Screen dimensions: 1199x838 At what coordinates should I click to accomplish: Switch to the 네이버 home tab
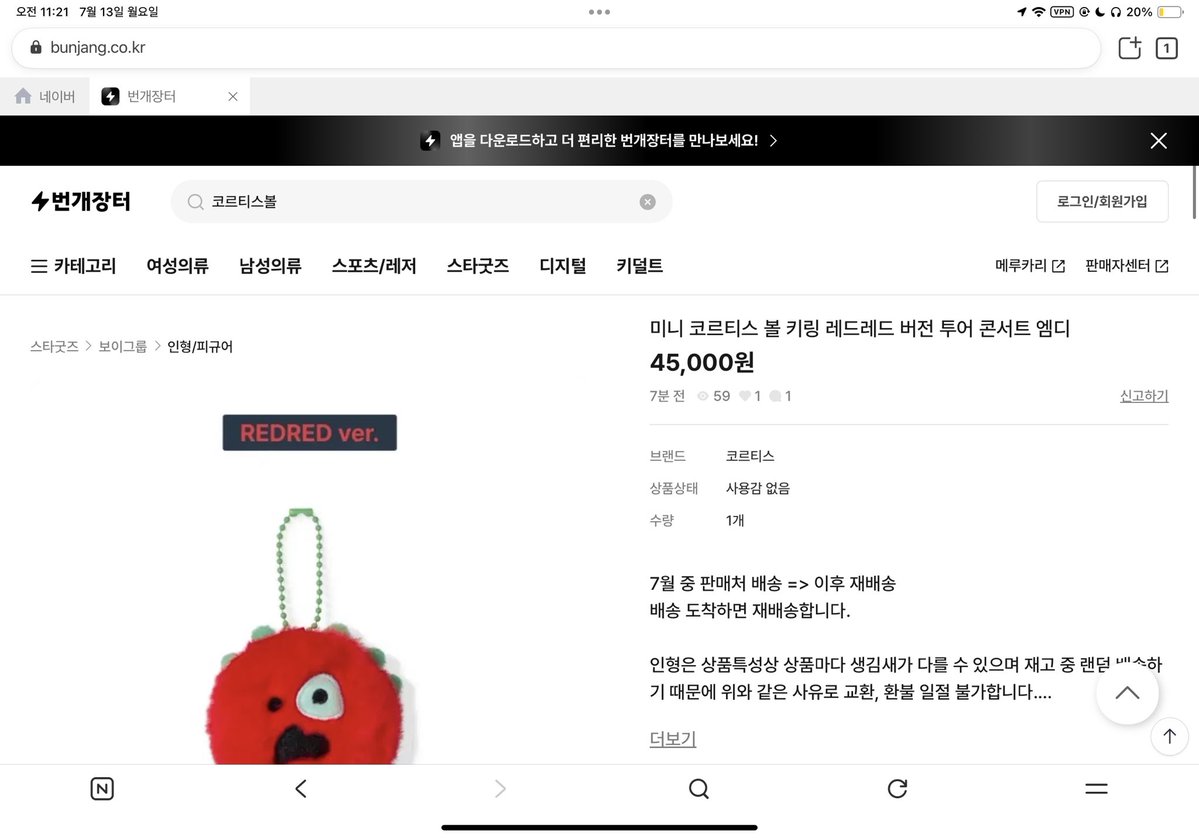pos(45,96)
